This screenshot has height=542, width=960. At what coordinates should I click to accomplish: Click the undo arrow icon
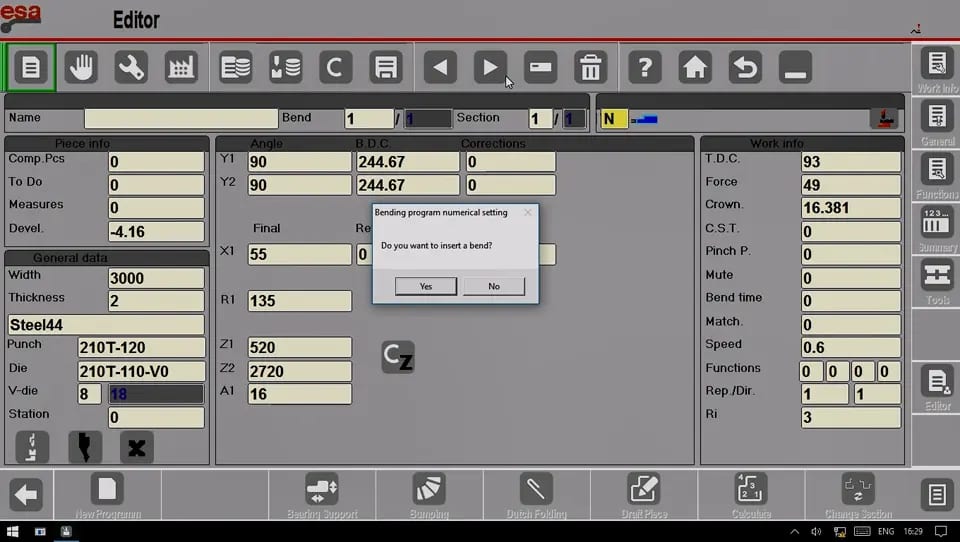[745, 67]
